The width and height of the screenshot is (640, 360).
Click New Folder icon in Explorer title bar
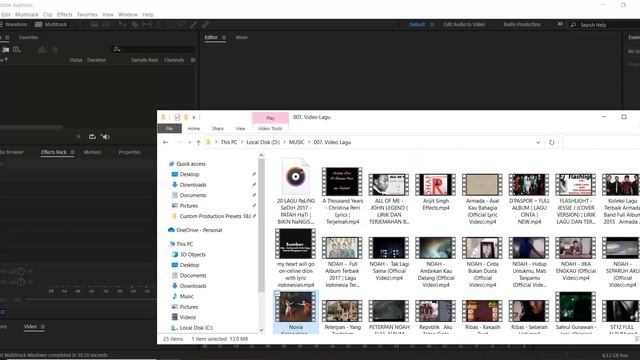coord(186,117)
